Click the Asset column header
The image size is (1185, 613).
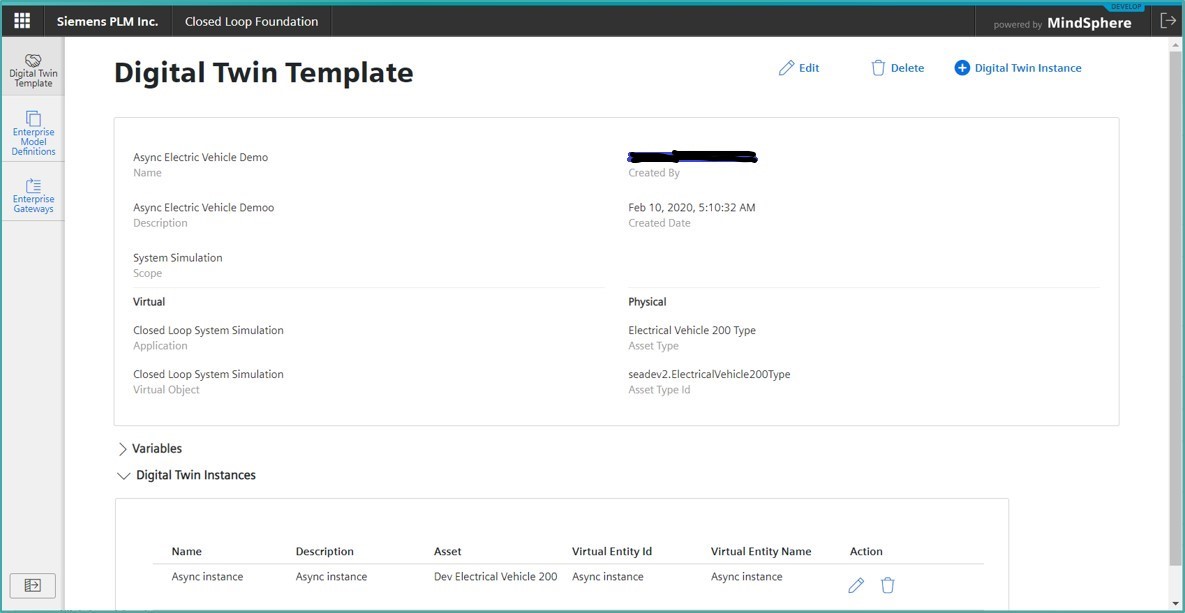[x=447, y=551]
